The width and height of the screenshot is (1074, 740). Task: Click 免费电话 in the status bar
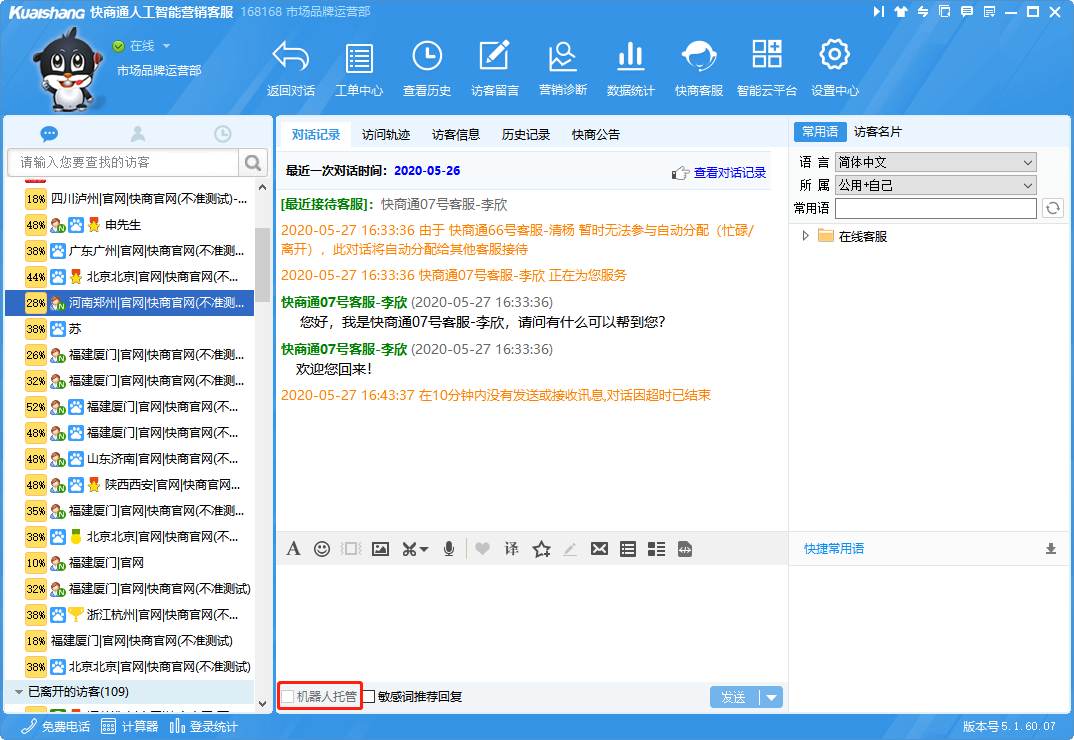[x=55, y=726]
